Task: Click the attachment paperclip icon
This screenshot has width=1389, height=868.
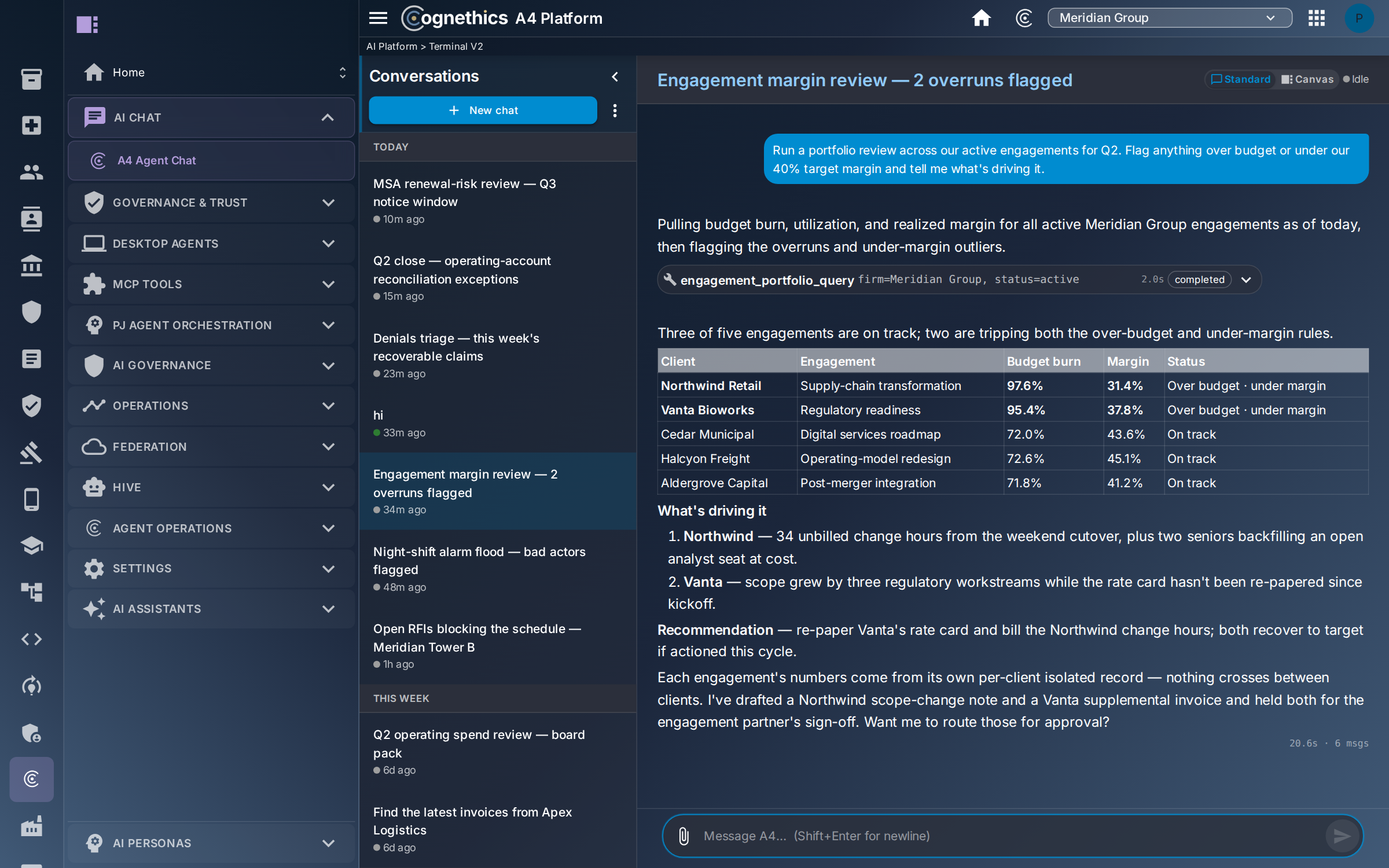Action: click(x=684, y=836)
